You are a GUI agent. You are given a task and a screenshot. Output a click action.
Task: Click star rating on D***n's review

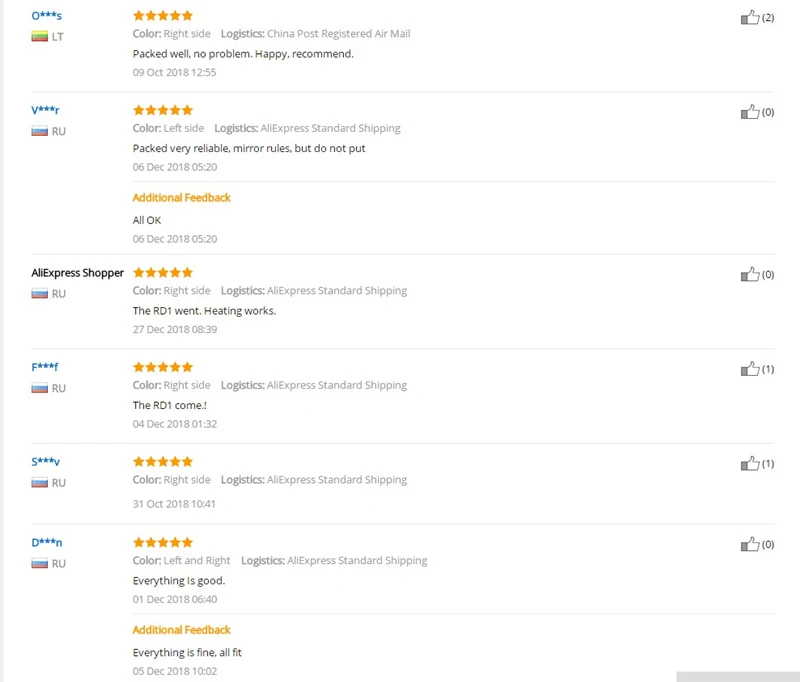coord(163,543)
